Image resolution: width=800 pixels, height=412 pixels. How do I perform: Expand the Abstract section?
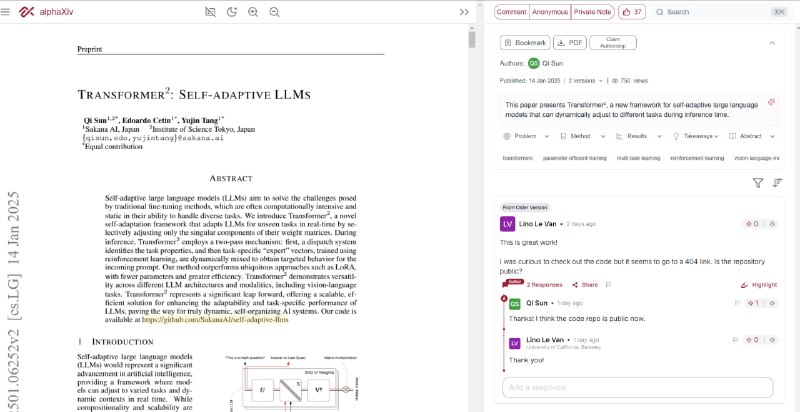[x=752, y=136]
